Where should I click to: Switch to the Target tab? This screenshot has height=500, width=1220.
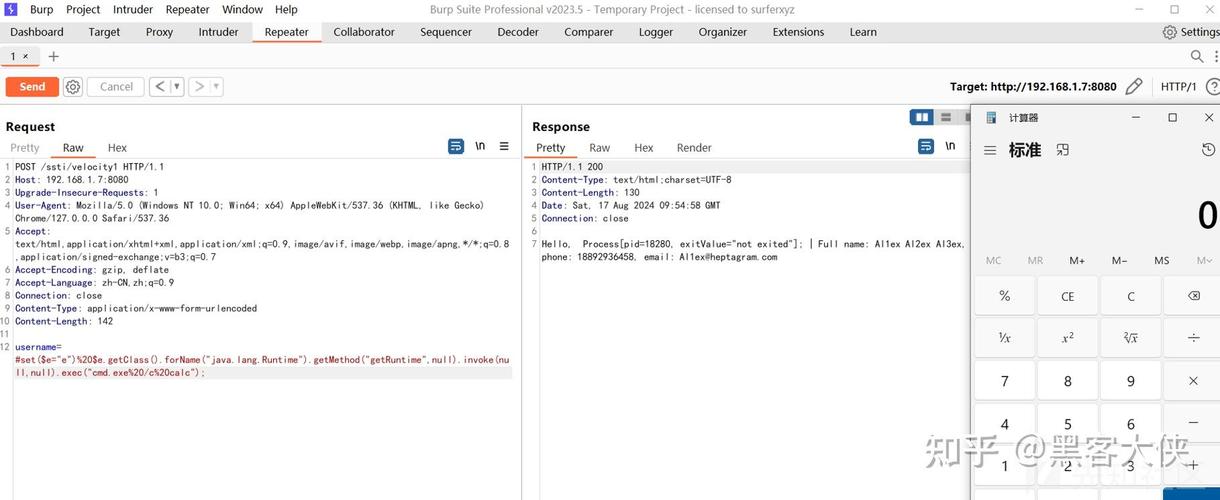[104, 32]
